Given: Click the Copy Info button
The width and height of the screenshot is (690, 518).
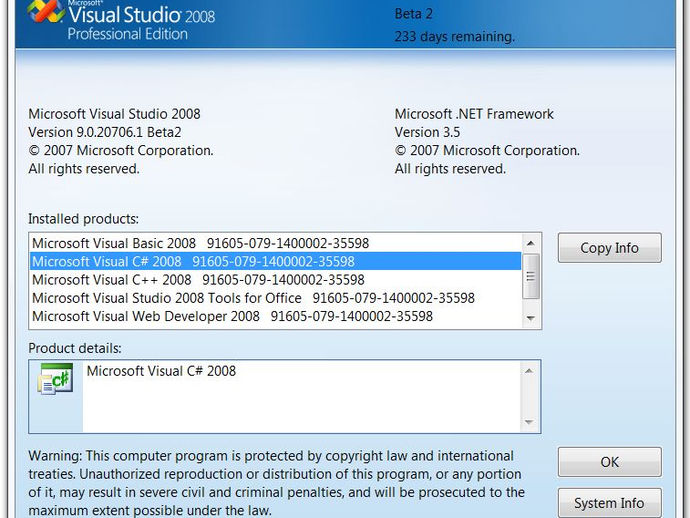Looking at the screenshot, I should pyautogui.click(x=609, y=248).
